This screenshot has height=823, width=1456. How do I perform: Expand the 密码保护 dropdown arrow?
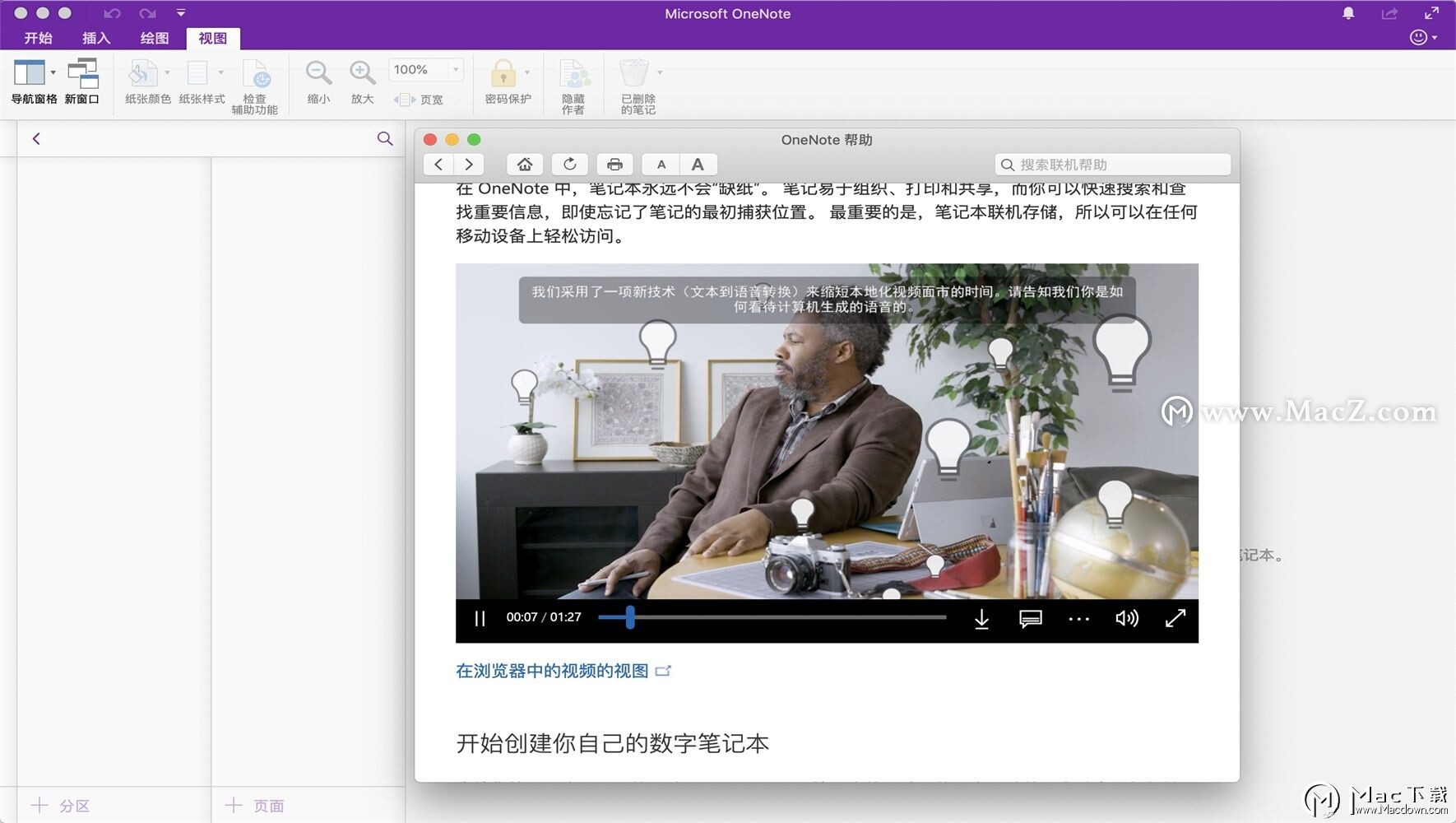point(527,72)
